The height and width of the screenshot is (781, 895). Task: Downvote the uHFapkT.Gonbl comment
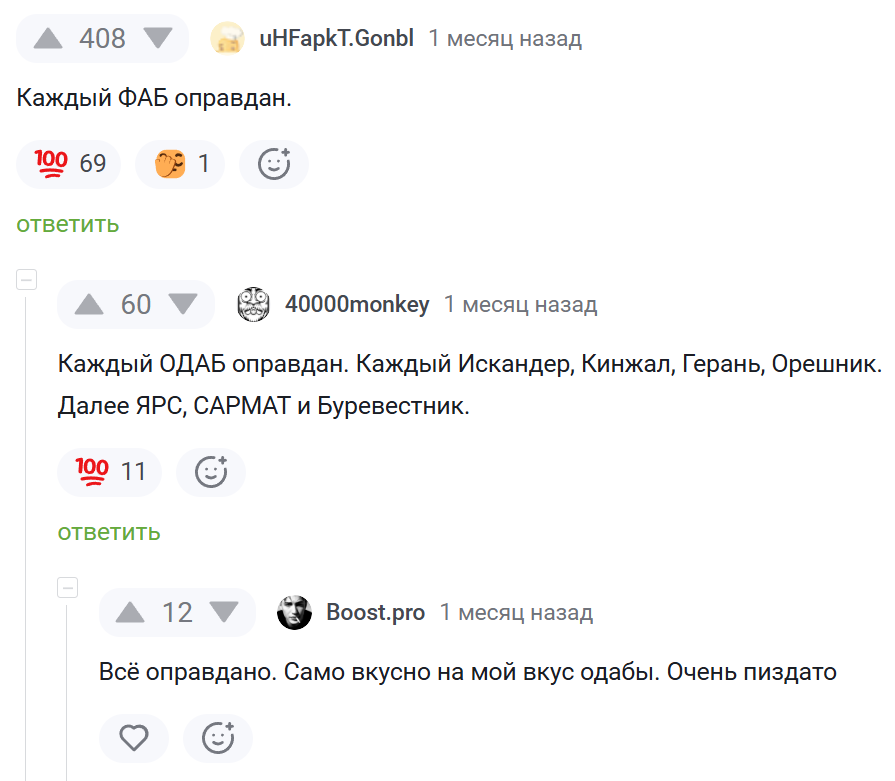[x=158, y=39]
